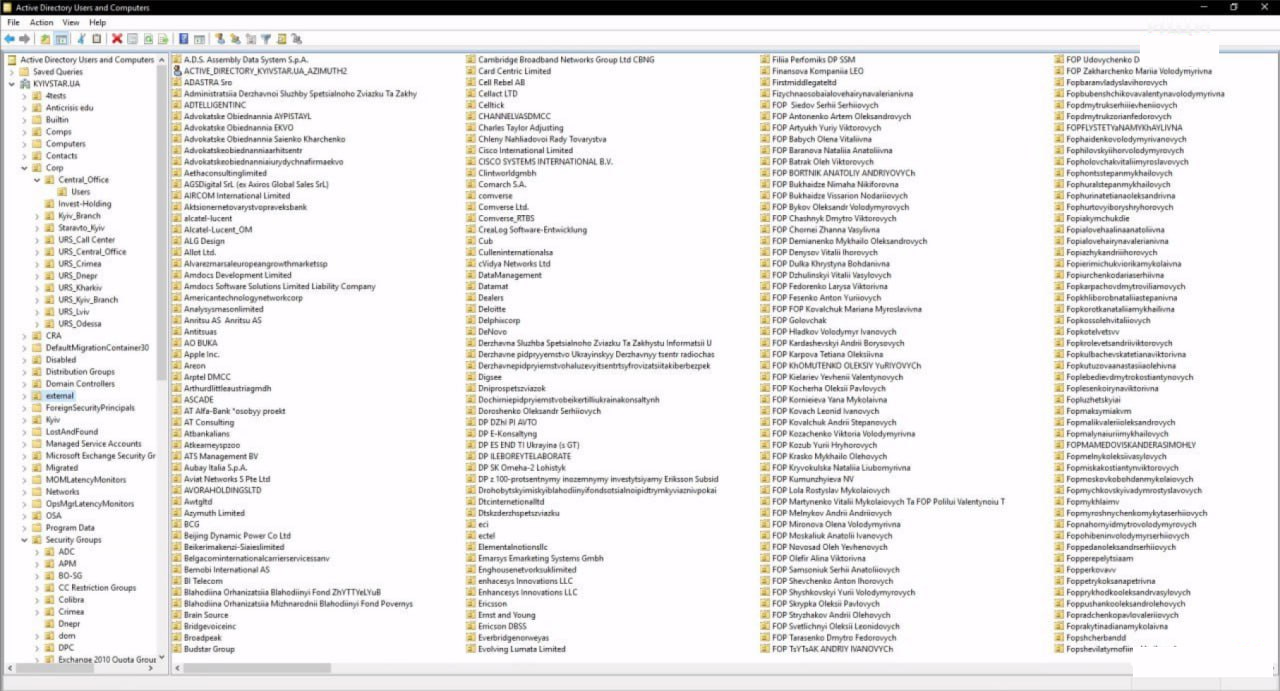This screenshot has height=691, width=1280.
Task: Collapse the Central_Office tree node
Action: 38,180
